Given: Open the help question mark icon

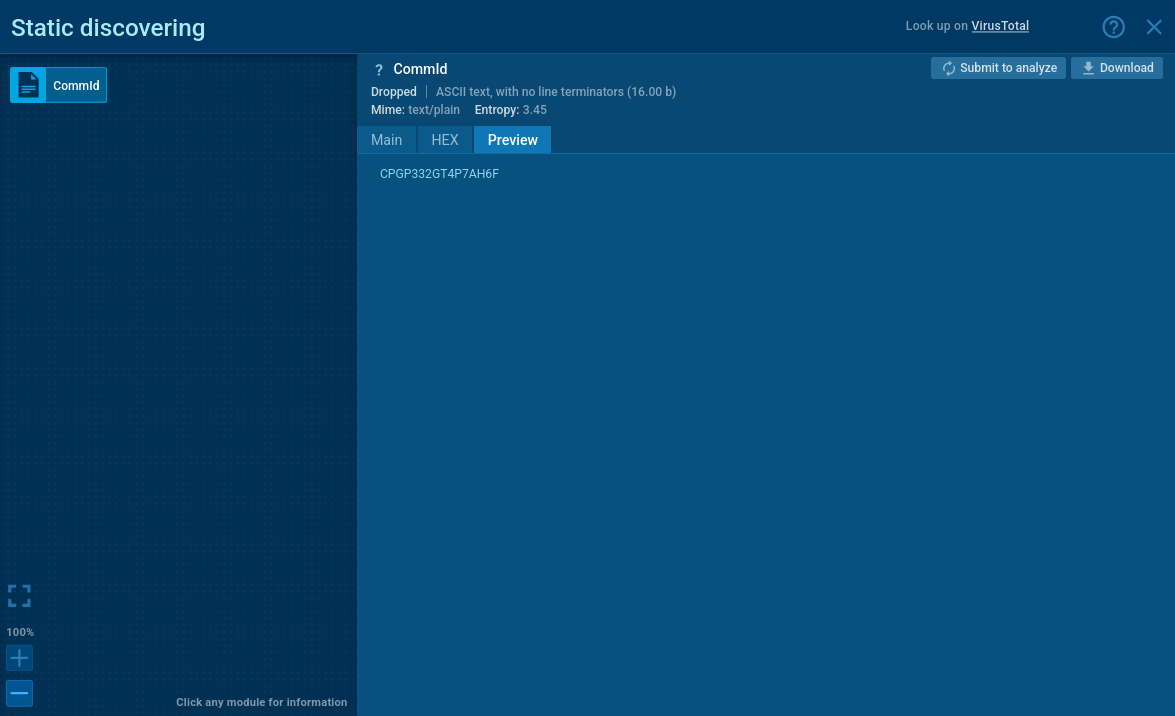Looking at the screenshot, I should [1113, 27].
